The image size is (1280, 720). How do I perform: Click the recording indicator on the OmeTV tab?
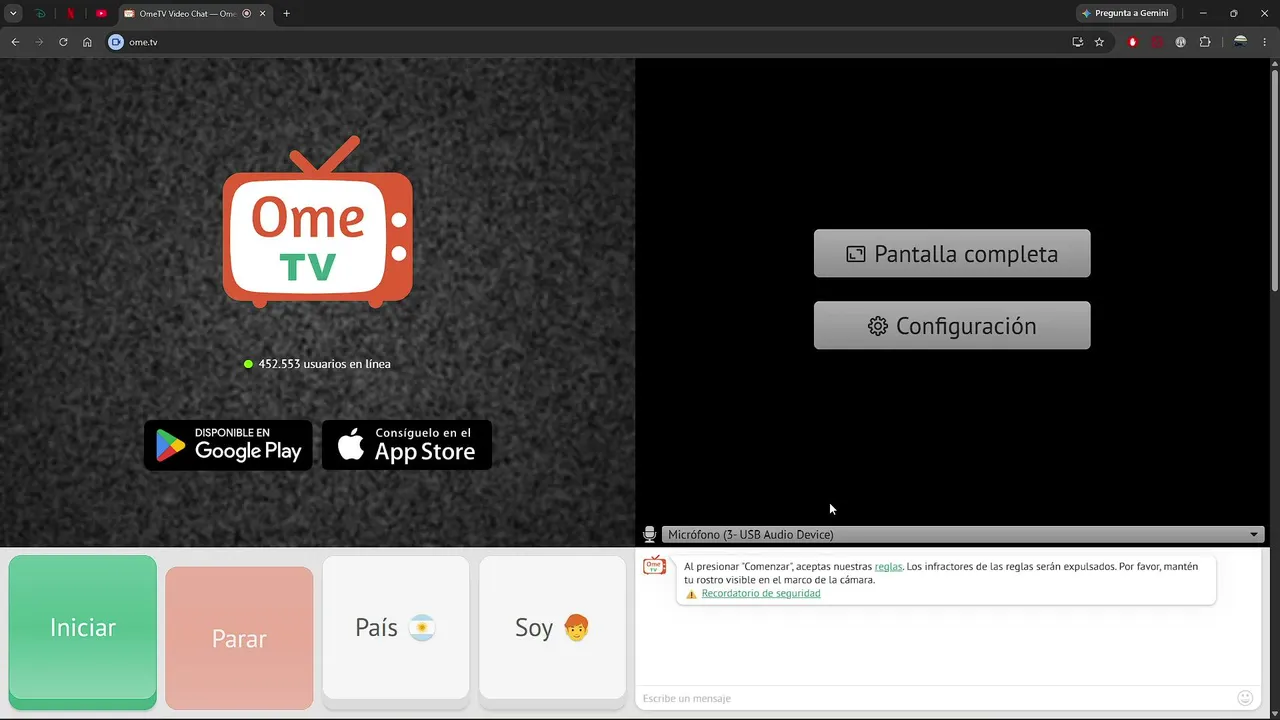247,14
